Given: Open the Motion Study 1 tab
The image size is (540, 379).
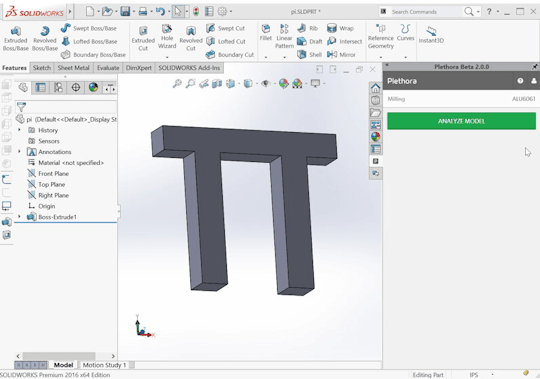Looking at the screenshot, I should pos(104,365).
